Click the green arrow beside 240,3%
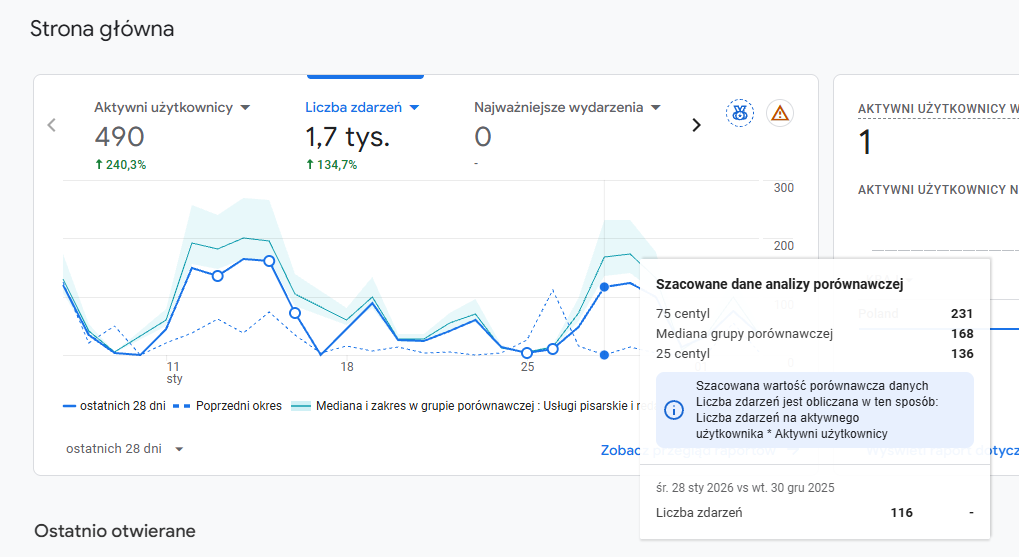The image size is (1019, 557). click(x=99, y=165)
